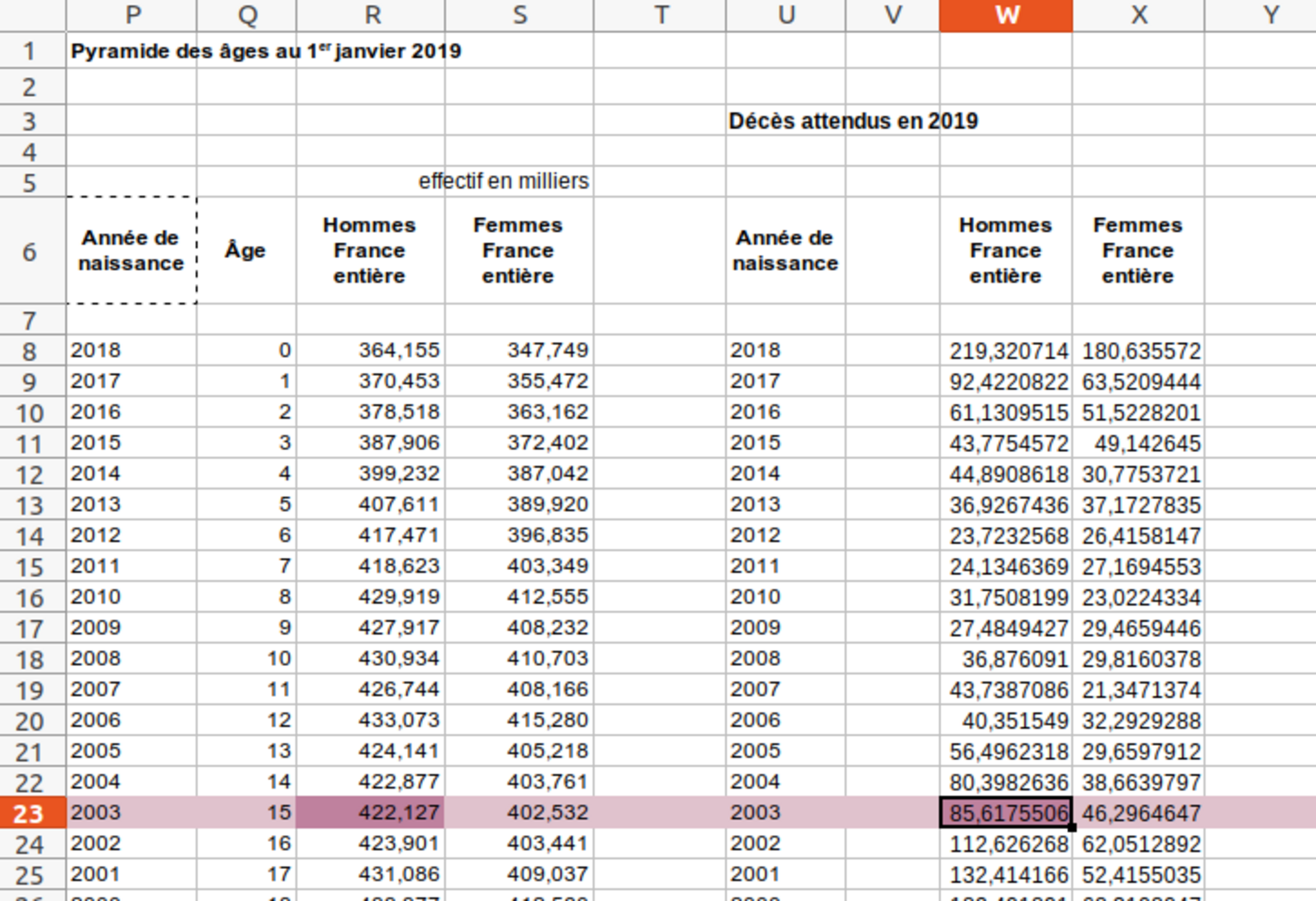
Task: Select cell with value 46,2964647
Action: pos(1138,813)
